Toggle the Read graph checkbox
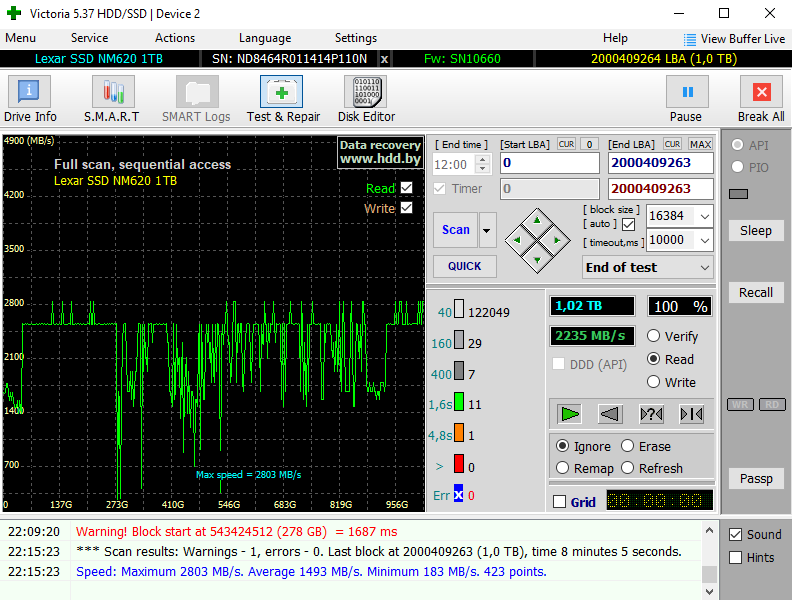 click(x=407, y=188)
